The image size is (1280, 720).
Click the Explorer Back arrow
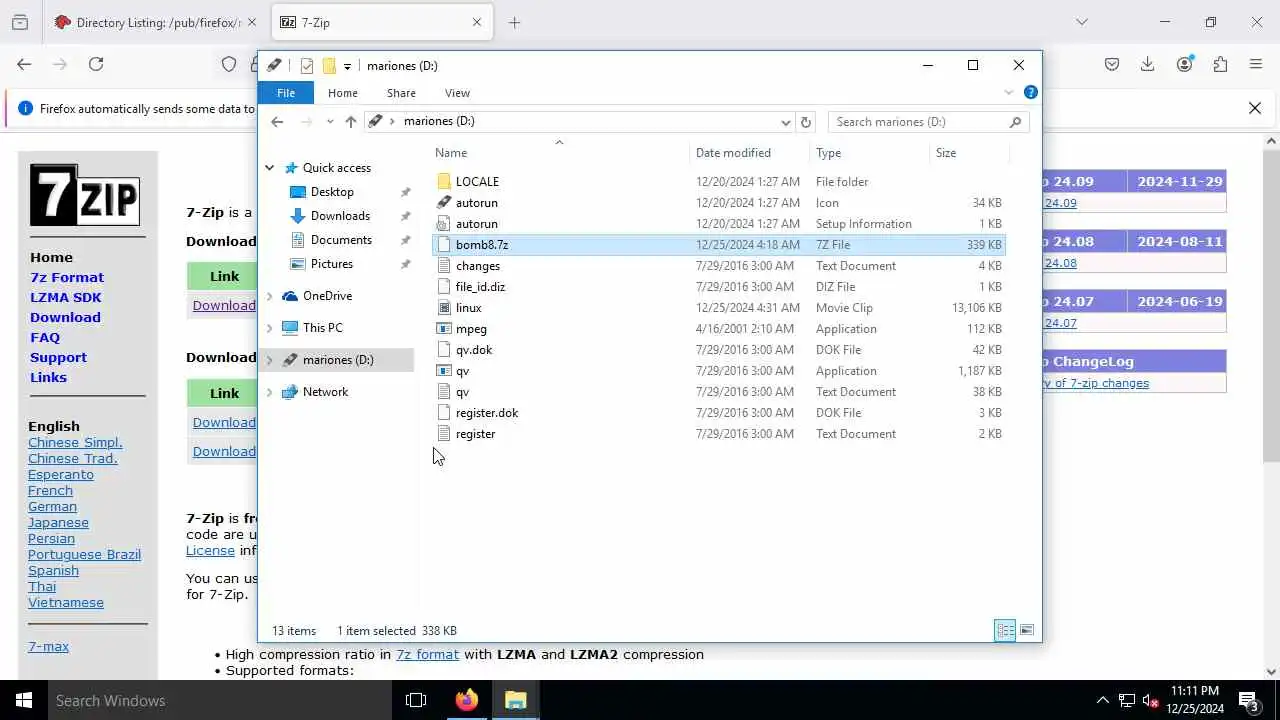277,121
